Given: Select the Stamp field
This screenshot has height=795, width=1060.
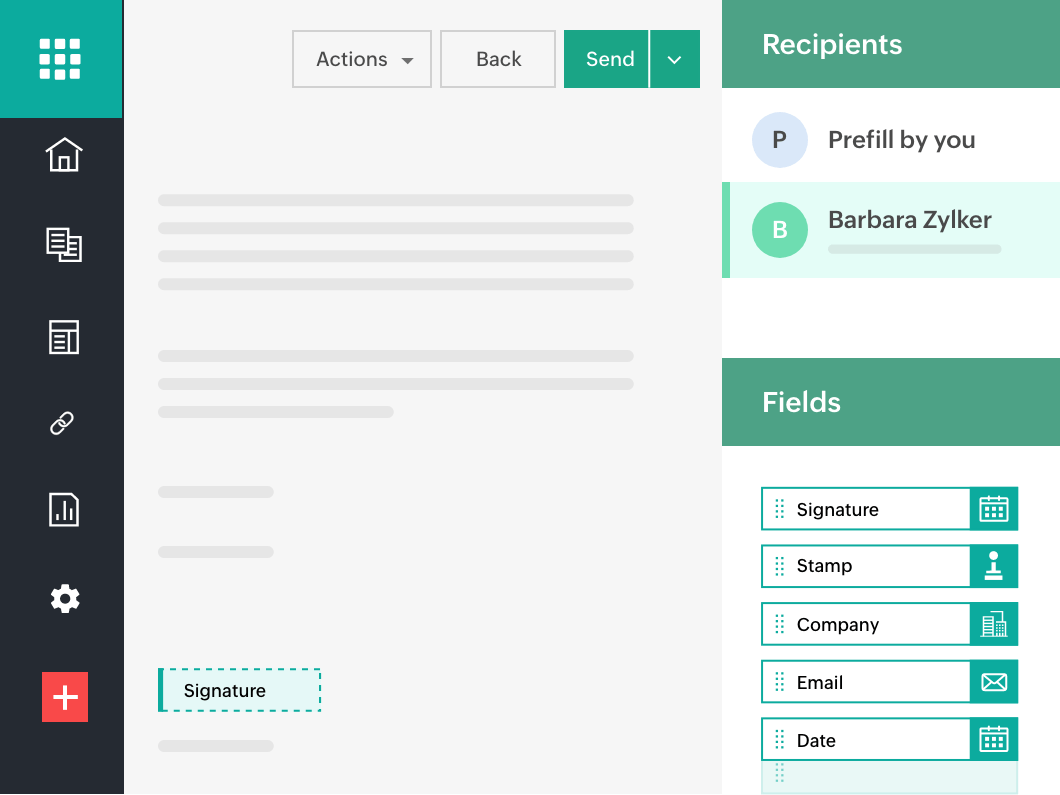Looking at the screenshot, I should click(x=890, y=566).
